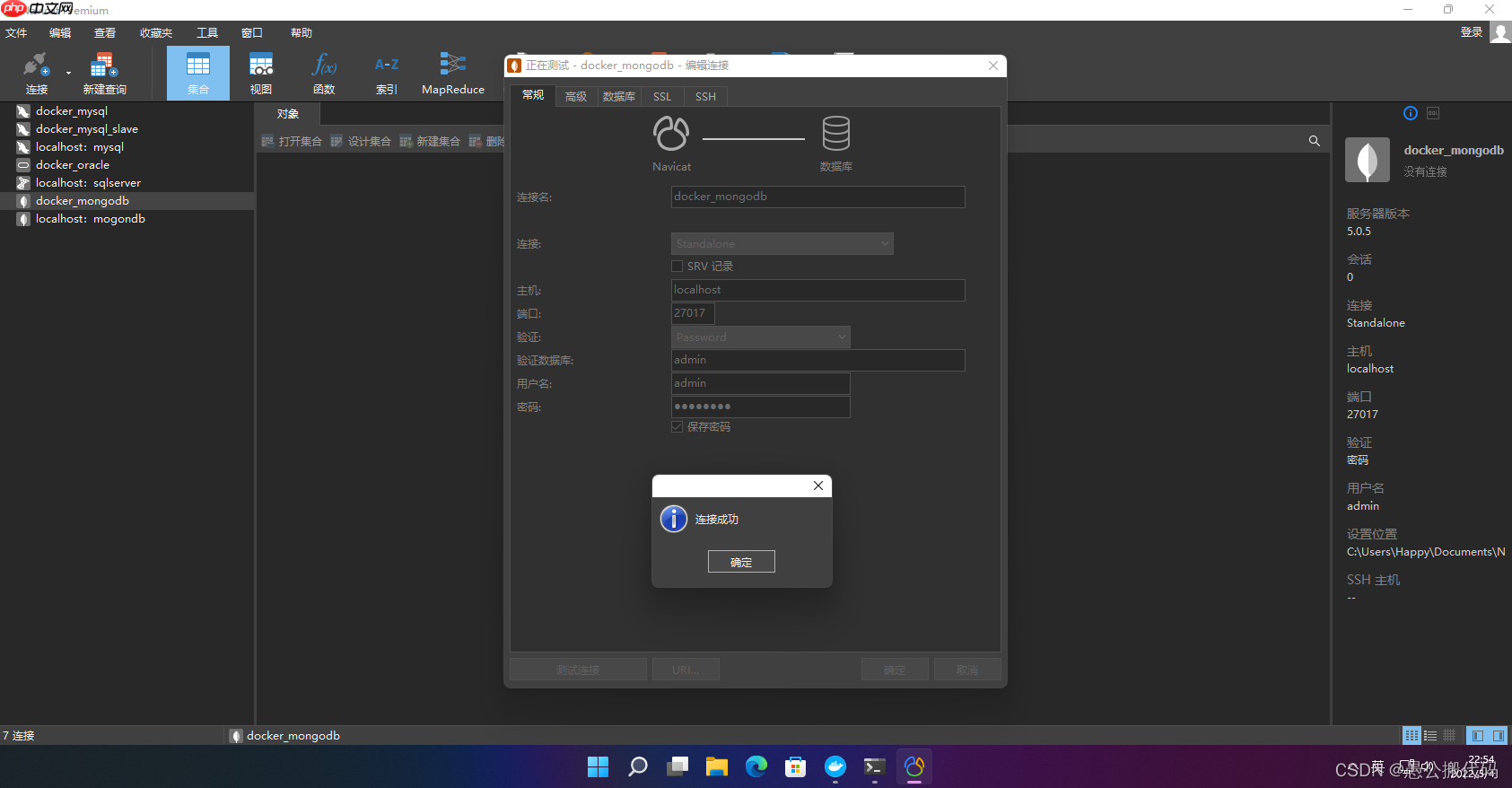Open the 工具 tools menu
Image resolution: width=1512 pixels, height=788 pixels.
207,33
